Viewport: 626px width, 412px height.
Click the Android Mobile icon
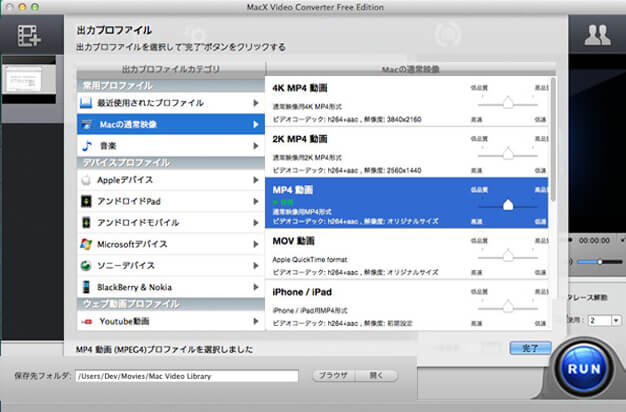click(x=86, y=222)
